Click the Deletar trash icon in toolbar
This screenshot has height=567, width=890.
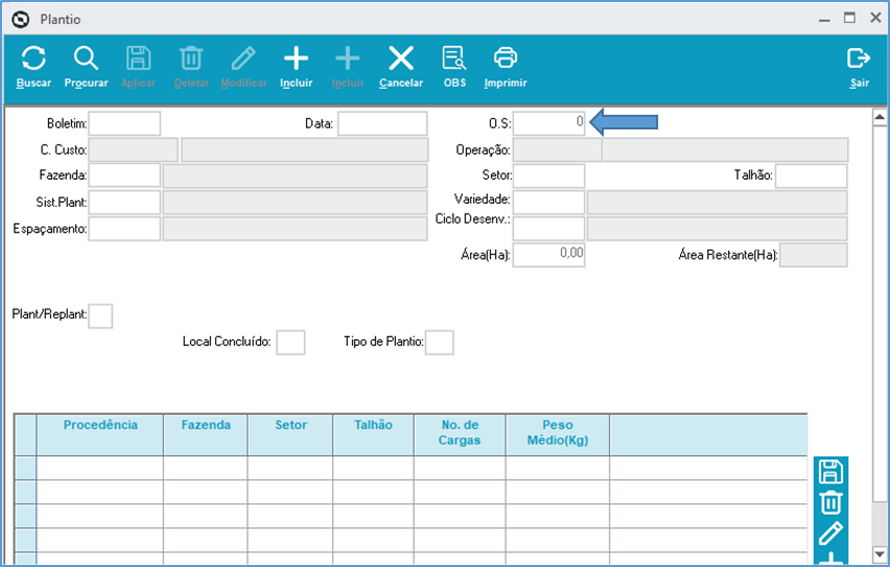pos(191,58)
